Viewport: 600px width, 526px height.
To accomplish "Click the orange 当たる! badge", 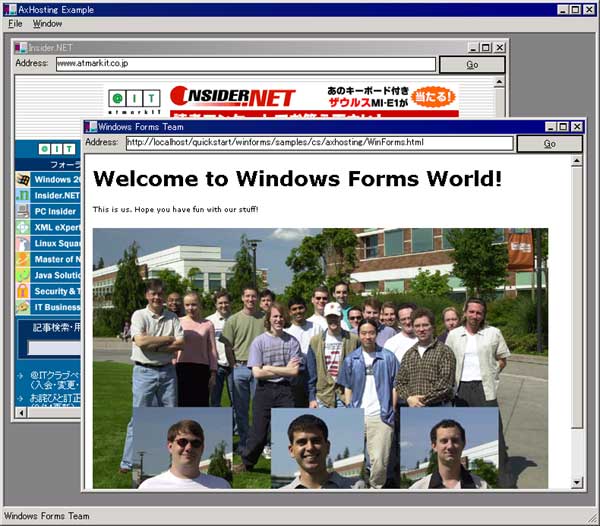I will 433,96.
